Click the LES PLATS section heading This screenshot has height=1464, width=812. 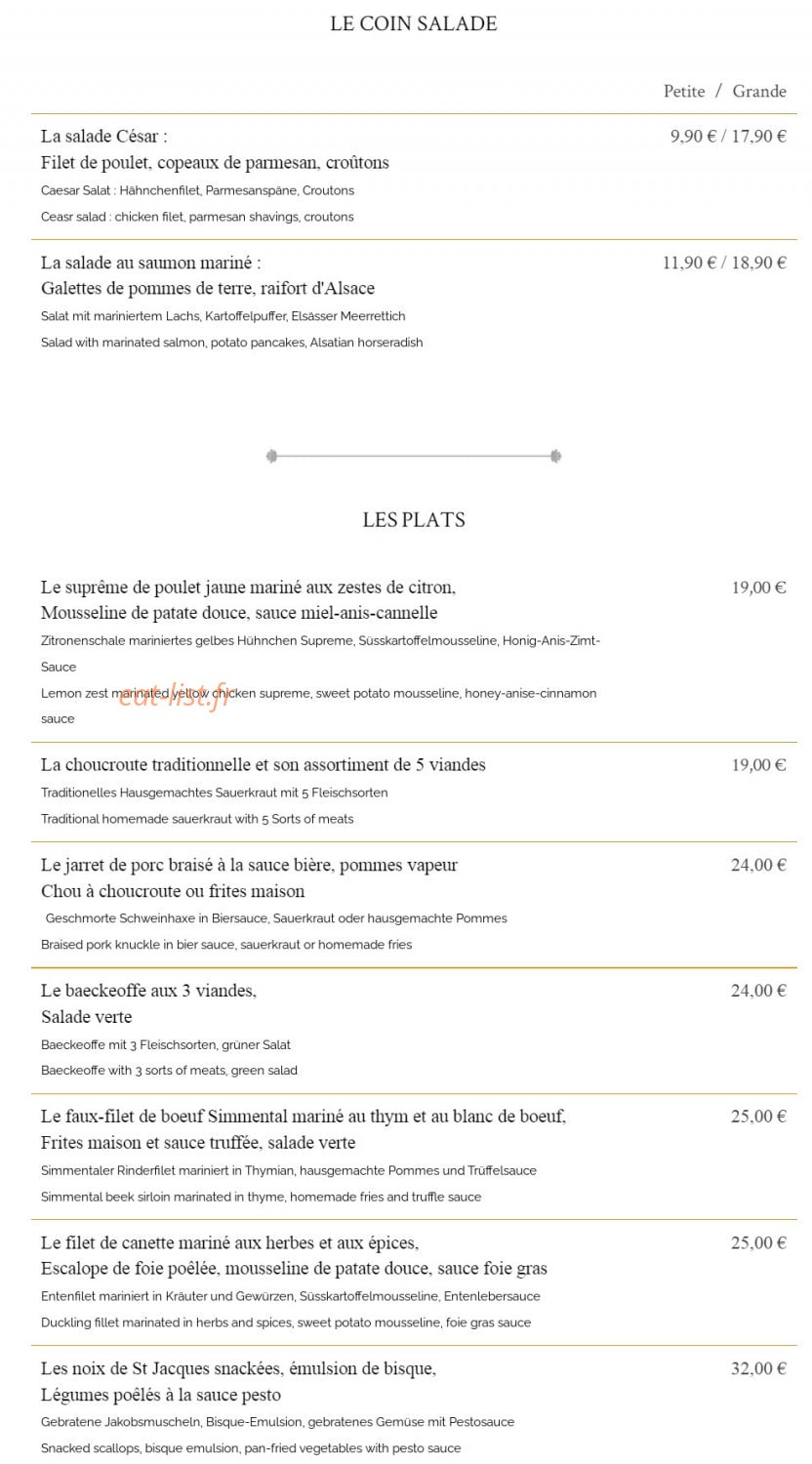(414, 520)
